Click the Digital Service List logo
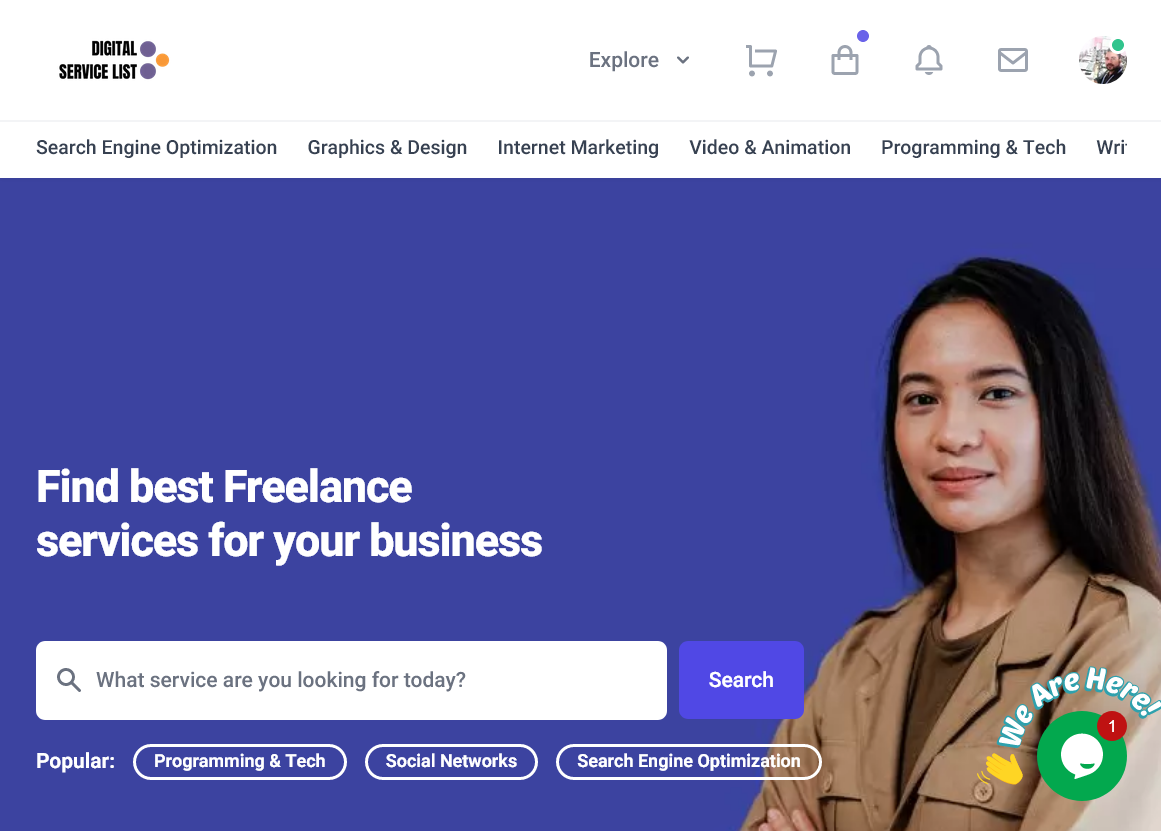1161x831 pixels. tap(113, 60)
